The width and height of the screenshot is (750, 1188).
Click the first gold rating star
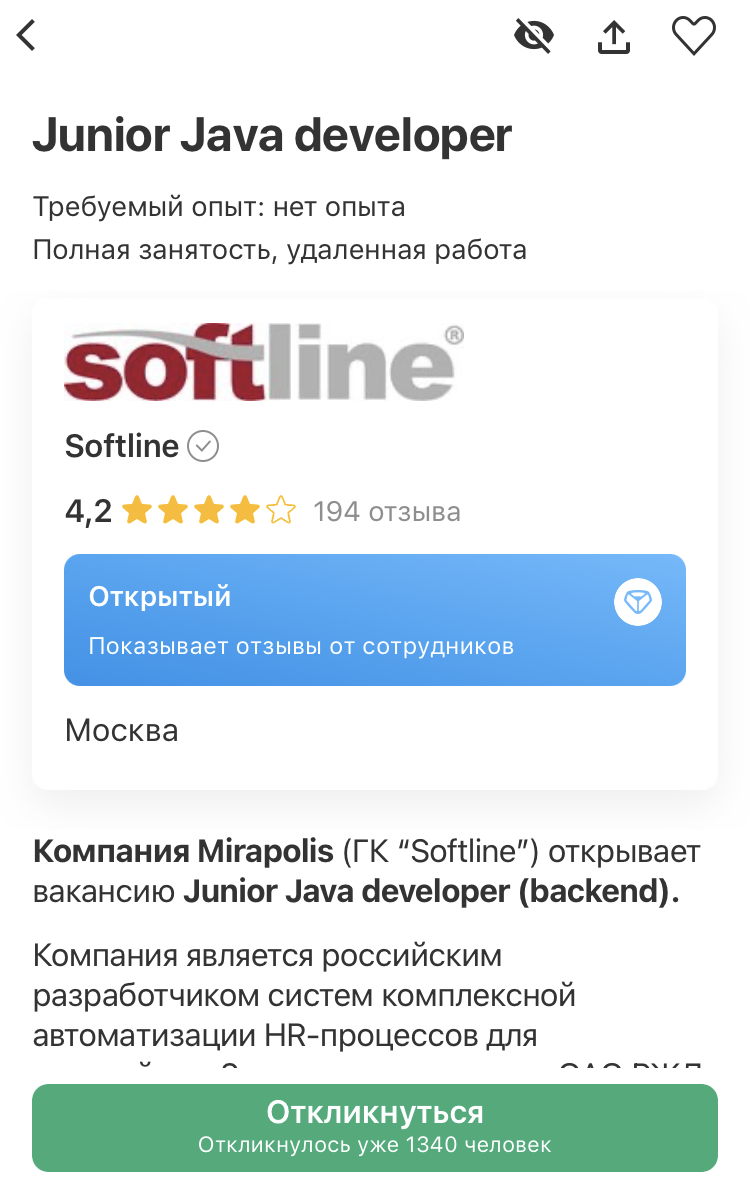(137, 512)
